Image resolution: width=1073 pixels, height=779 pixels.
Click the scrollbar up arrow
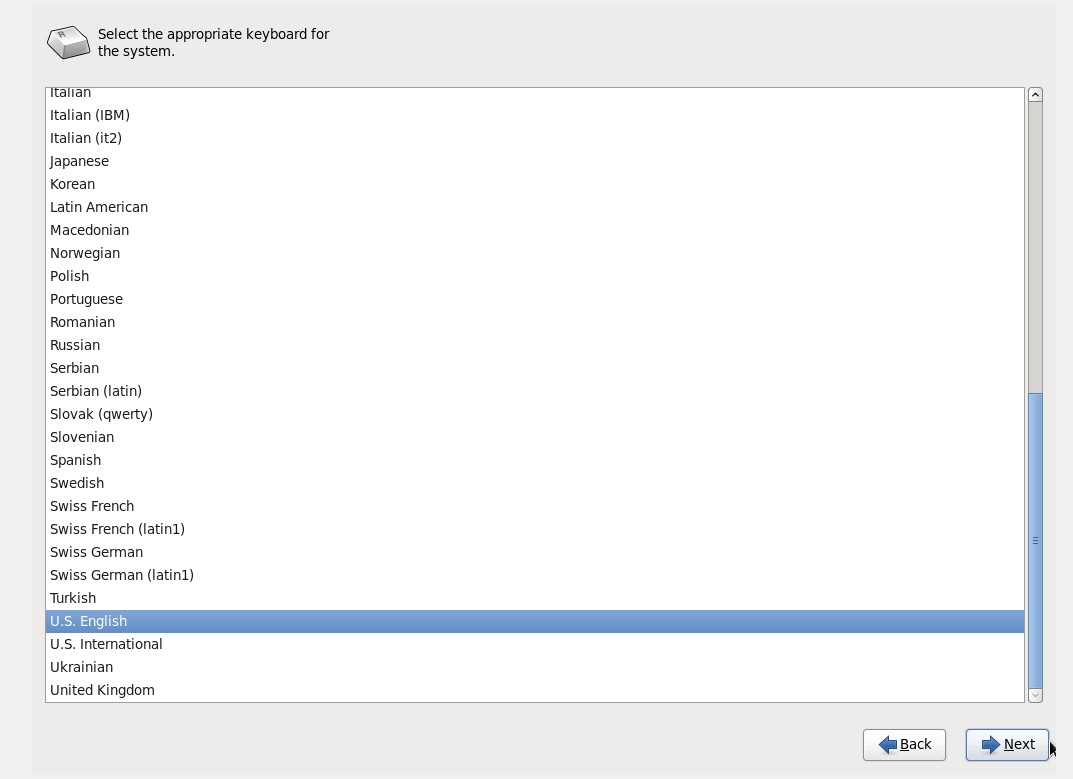click(1035, 94)
